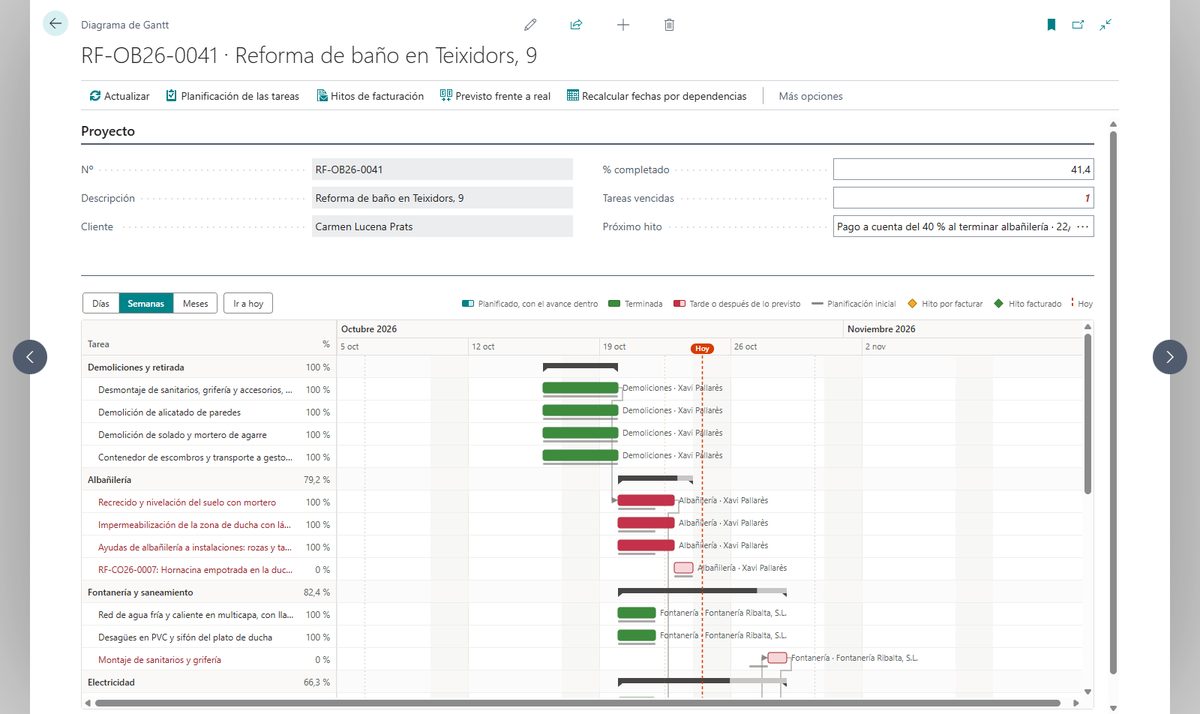Select the Albañilería group row
Screen dimensions: 1200x714
click(208, 480)
